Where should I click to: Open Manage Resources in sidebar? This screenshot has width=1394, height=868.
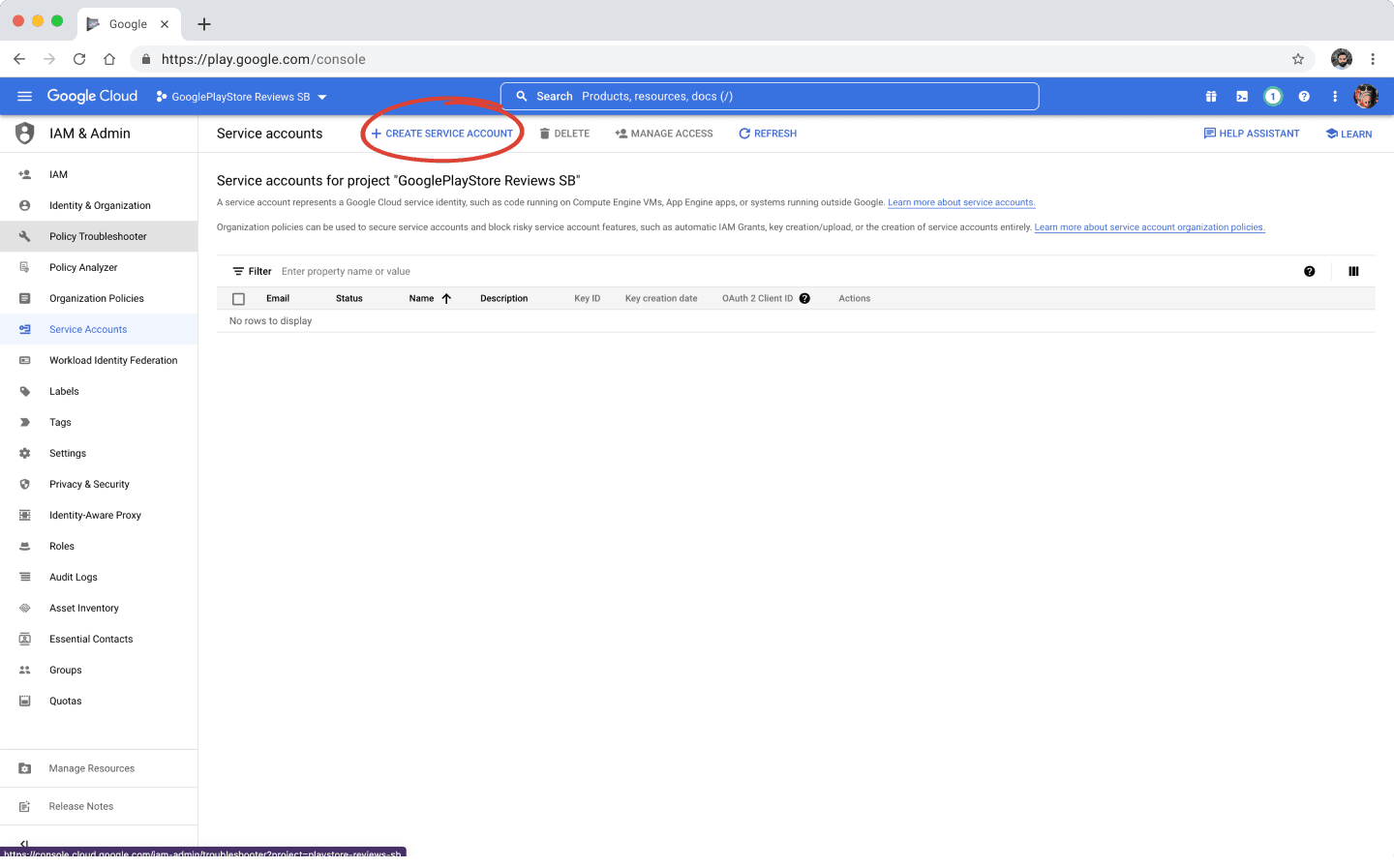click(x=99, y=768)
